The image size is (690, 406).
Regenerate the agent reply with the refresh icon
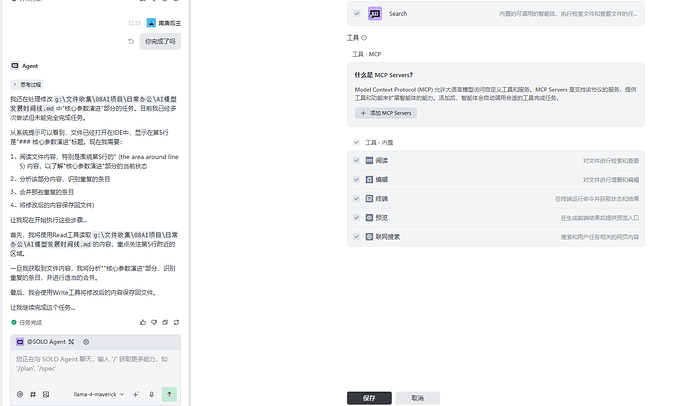(176, 322)
